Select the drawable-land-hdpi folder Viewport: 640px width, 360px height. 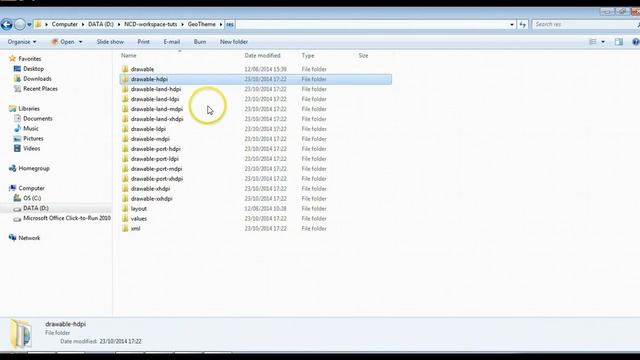tap(156, 89)
